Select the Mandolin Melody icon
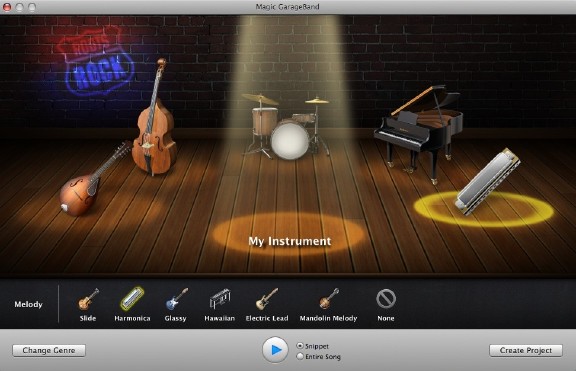Viewport: 576px width, 371px height. click(x=328, y=299)
